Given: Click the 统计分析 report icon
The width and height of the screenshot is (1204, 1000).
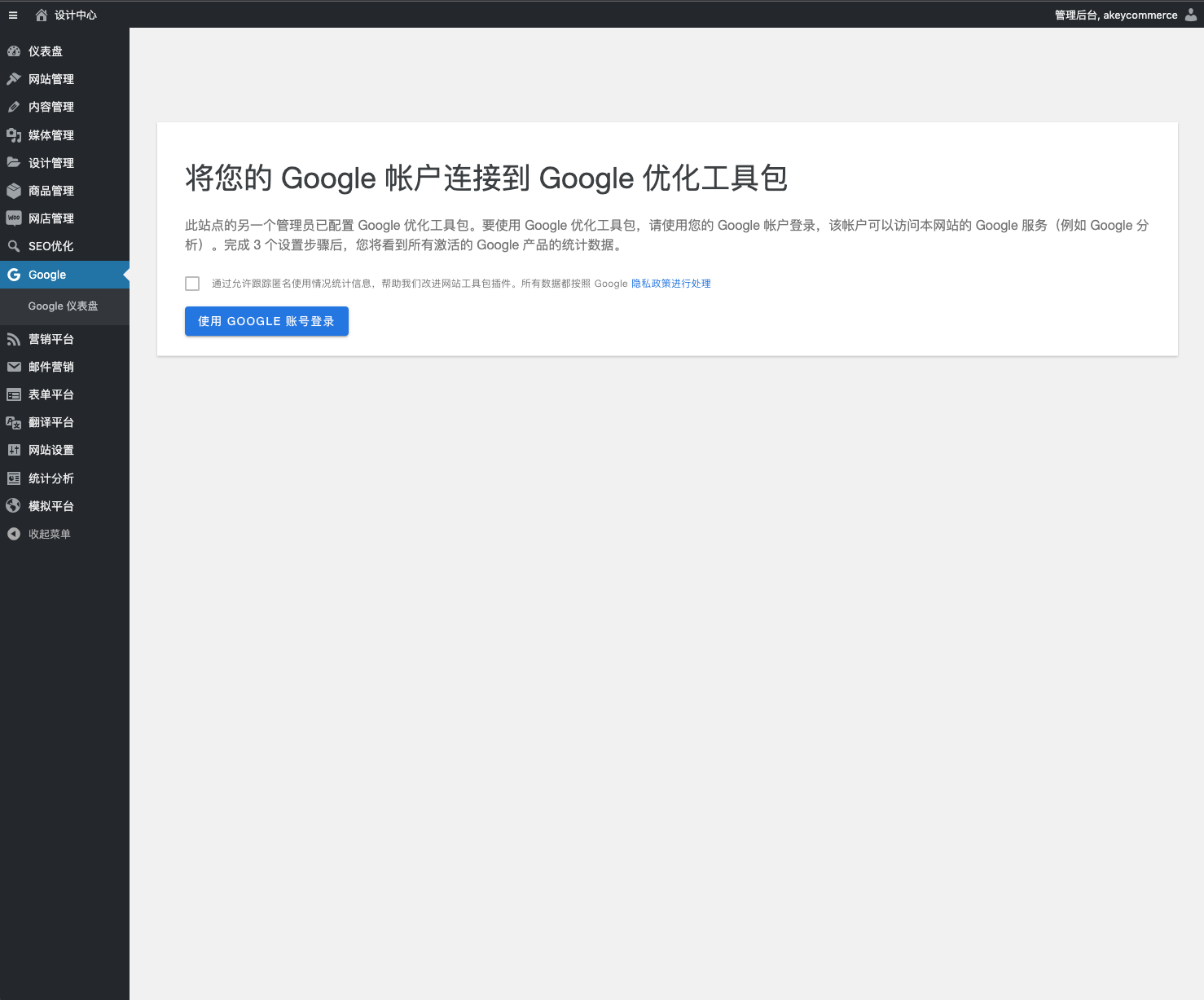Looking at the screenshot, I should (14, 478).
